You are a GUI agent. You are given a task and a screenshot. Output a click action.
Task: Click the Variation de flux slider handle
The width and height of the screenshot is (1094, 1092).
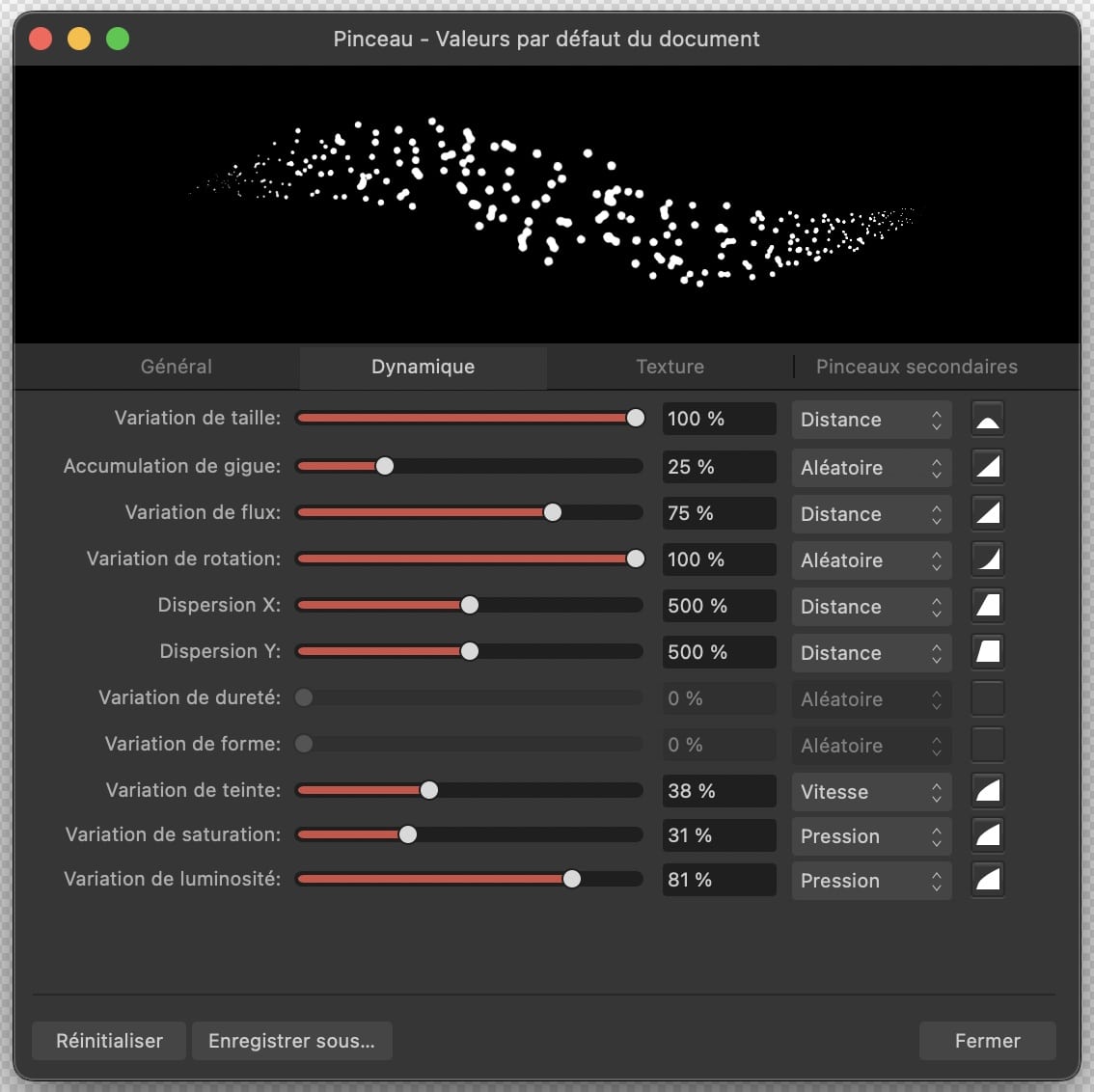(x=553, y=513)
